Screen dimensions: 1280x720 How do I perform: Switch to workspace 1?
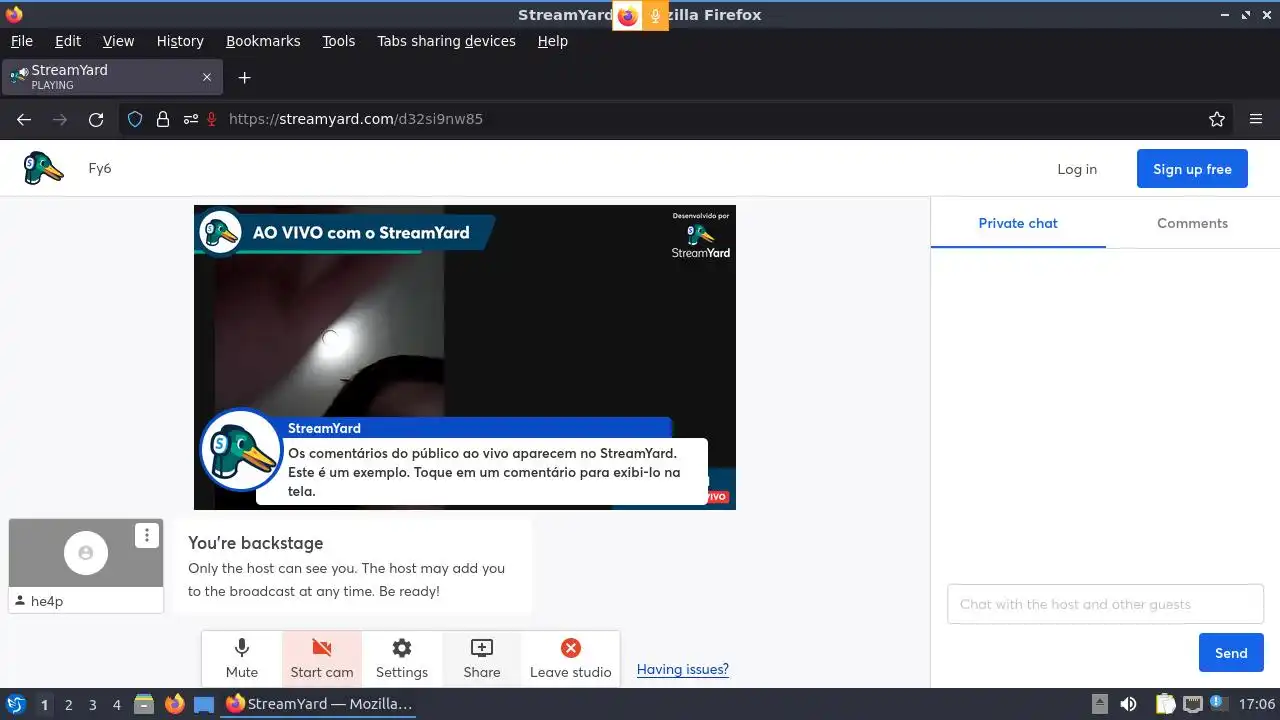pos(44,704)
